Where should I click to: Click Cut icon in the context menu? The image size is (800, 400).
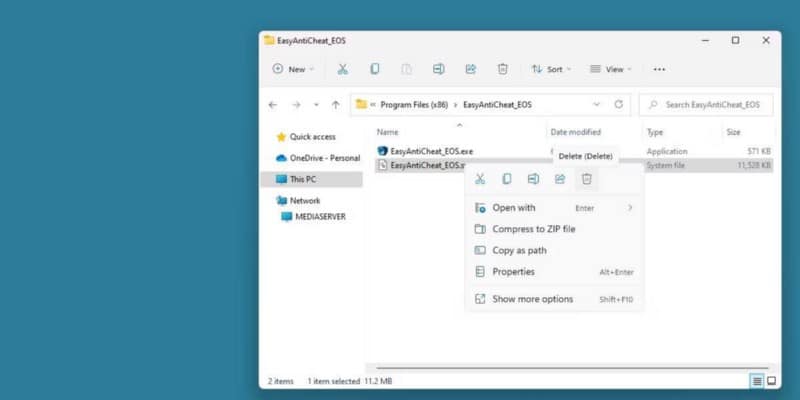click(480, 179)
